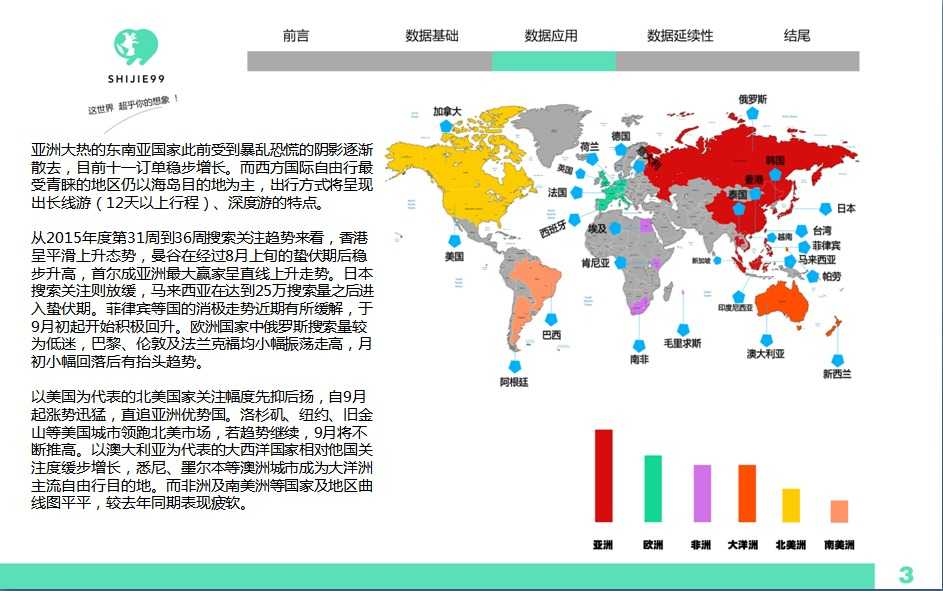Image resolution: width=943 pixels, height=591 pixels.
Task: Click the 美国 map pin icon
Action: 455,241
